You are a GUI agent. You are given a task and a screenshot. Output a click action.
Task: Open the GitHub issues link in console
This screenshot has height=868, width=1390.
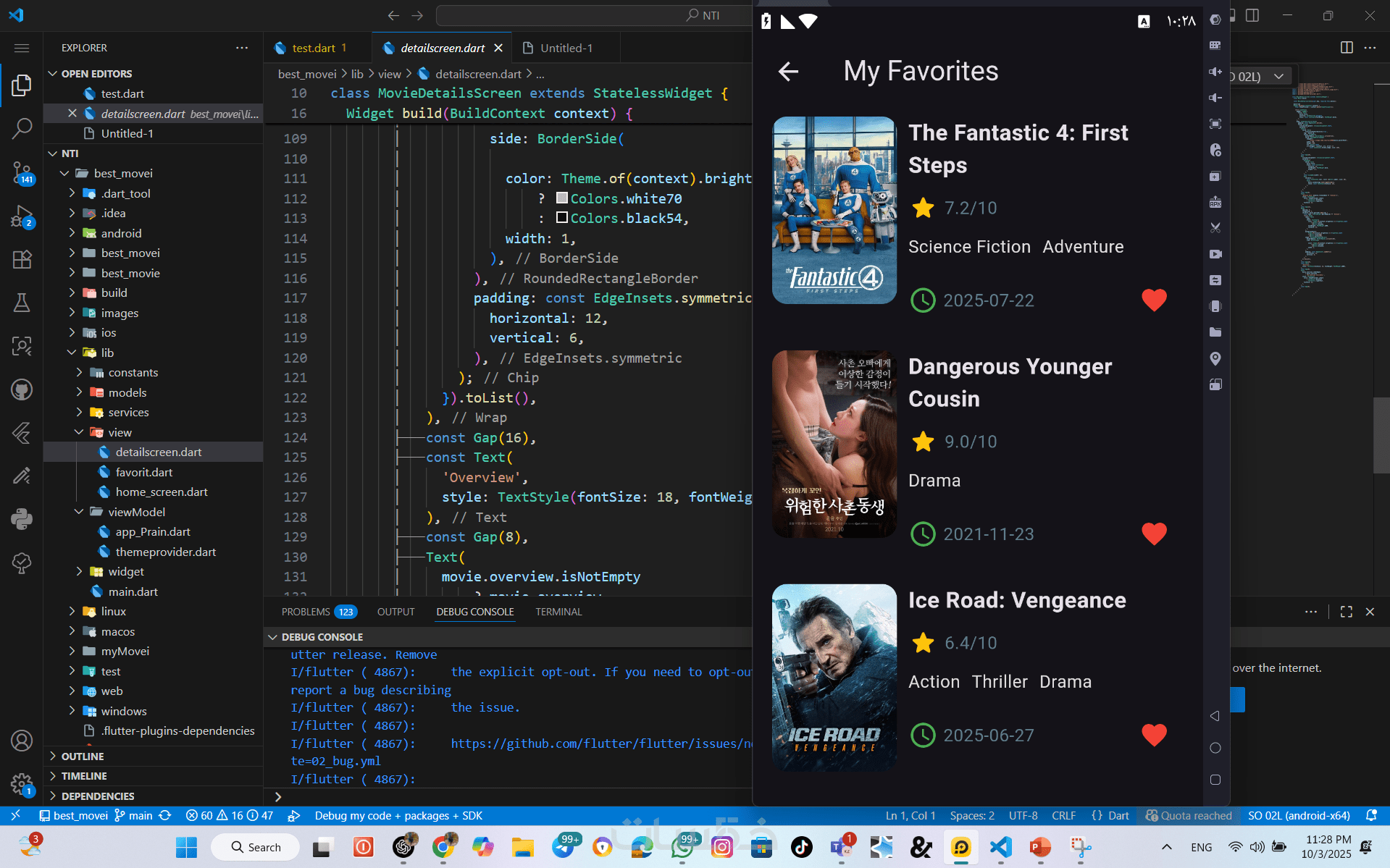click(601, 743)
